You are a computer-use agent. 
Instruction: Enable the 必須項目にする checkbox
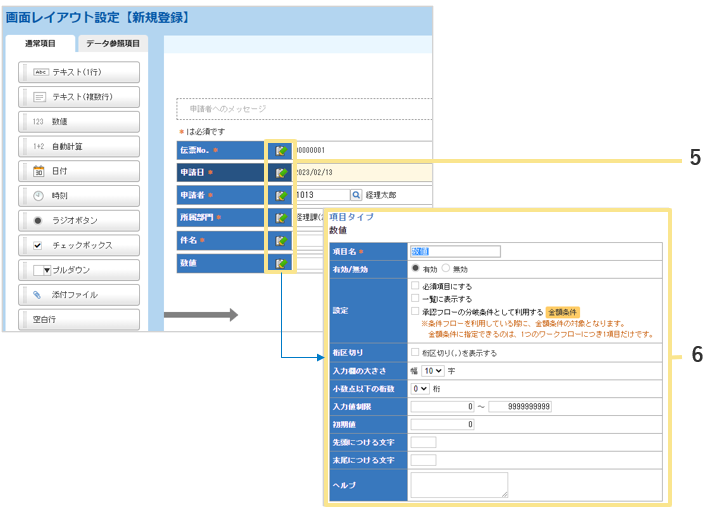click(x=415, y=286)
